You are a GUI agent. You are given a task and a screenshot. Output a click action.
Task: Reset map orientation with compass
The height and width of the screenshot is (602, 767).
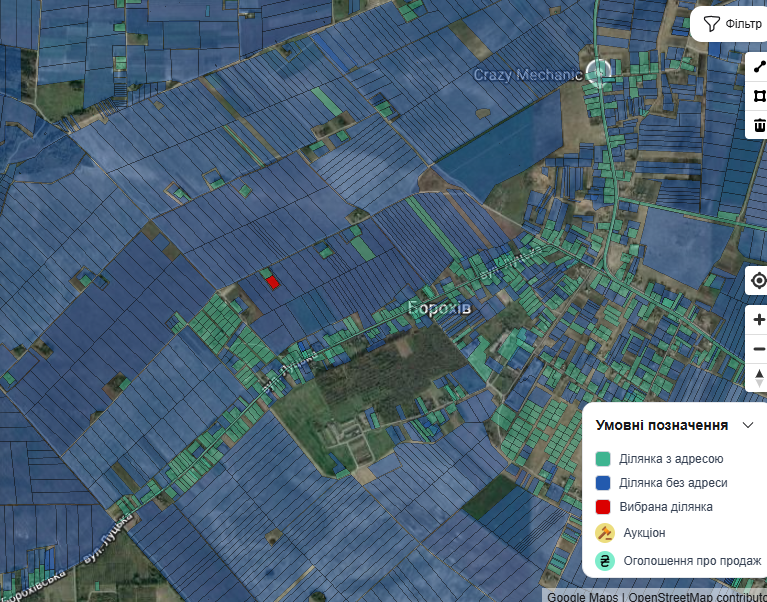pos(758,378)
